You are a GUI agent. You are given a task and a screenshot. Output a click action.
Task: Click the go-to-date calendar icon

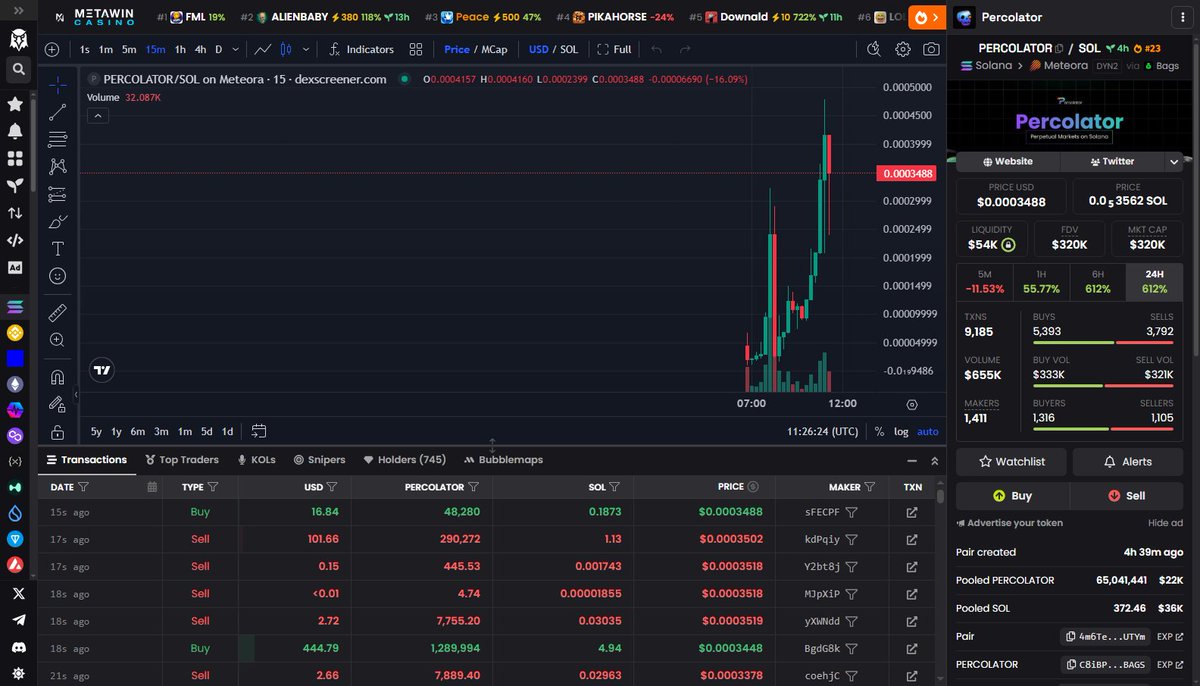pyautogui.click(x=259, y=431)
